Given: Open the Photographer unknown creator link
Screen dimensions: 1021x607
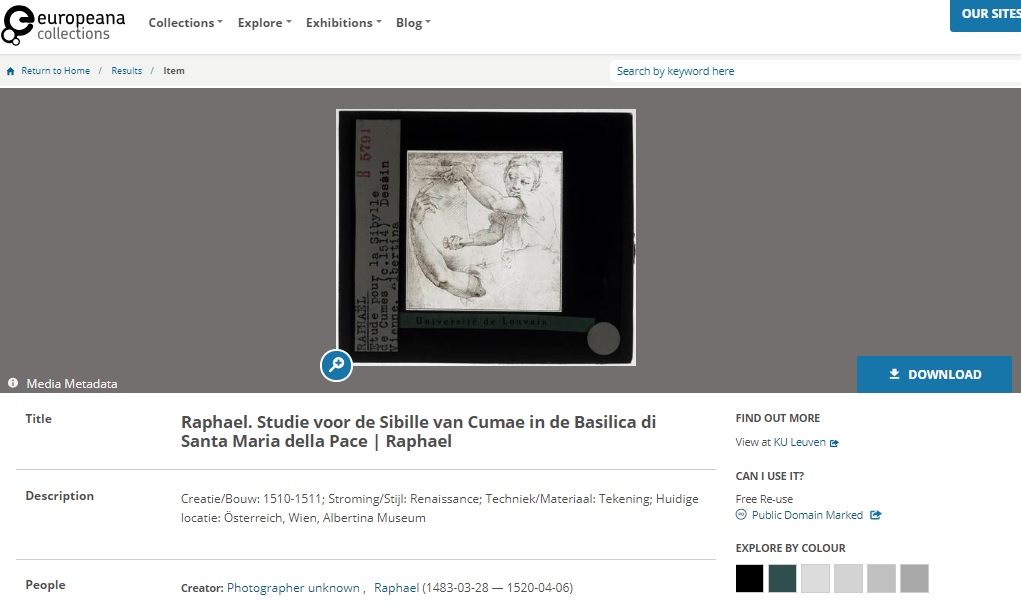Looking at the screenshot, I should click(x=293, y=587).
